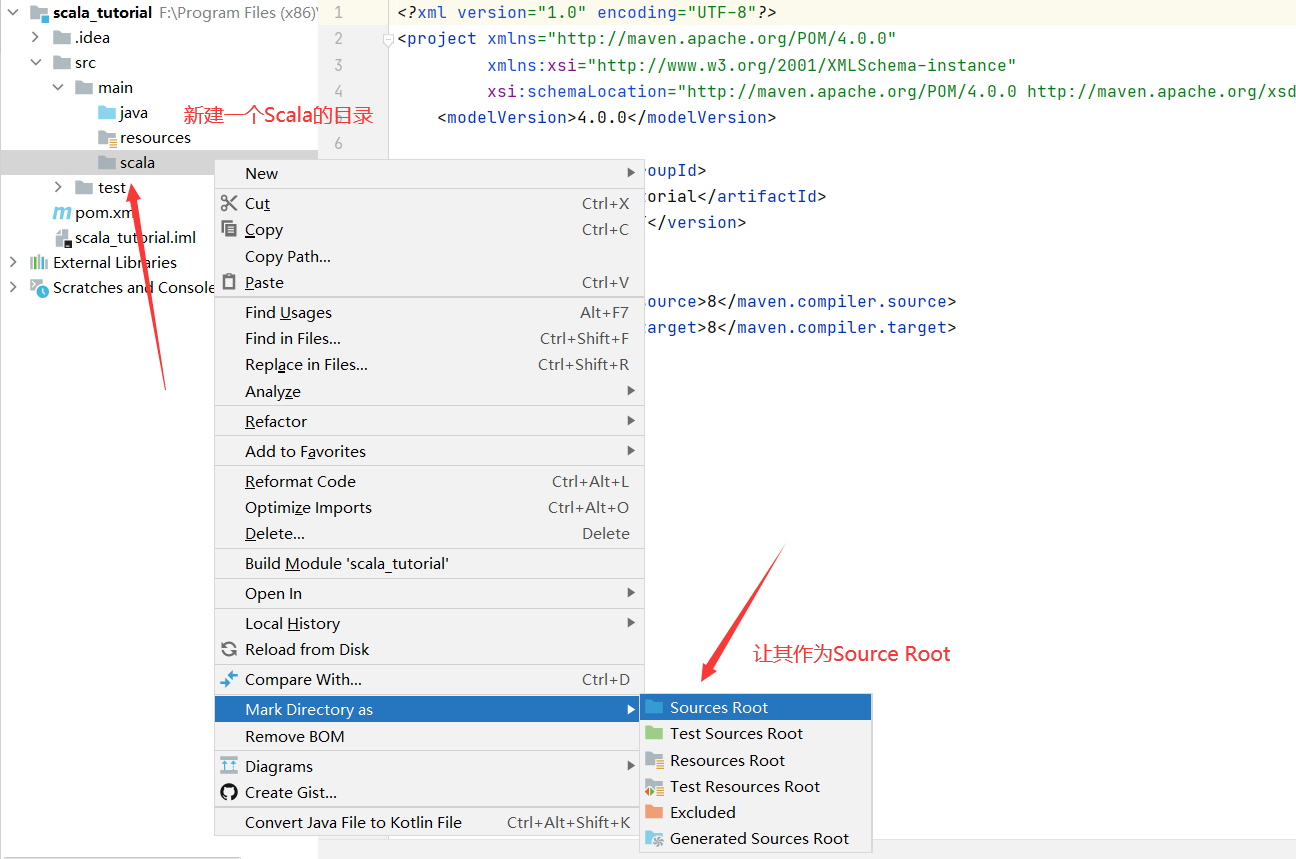The height and width of the screenshot is (859, 1296).
Task: Expand the External Libraries node
Action: 13,262
